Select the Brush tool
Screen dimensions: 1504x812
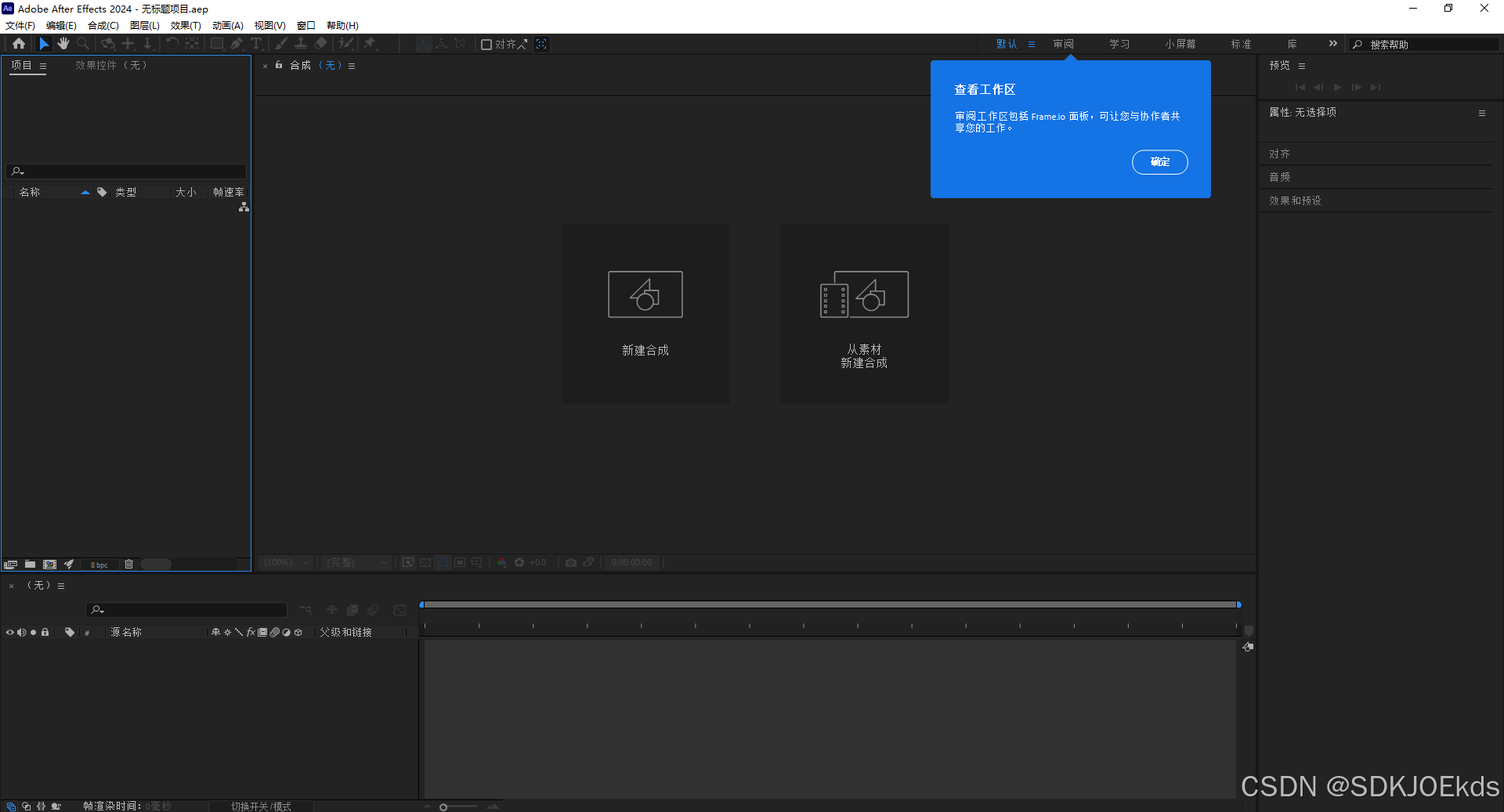point(280,44)
